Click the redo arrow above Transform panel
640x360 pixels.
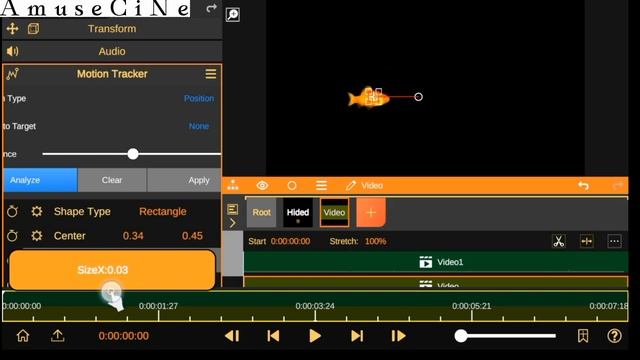pyautogui.click(x=211, y=8)
